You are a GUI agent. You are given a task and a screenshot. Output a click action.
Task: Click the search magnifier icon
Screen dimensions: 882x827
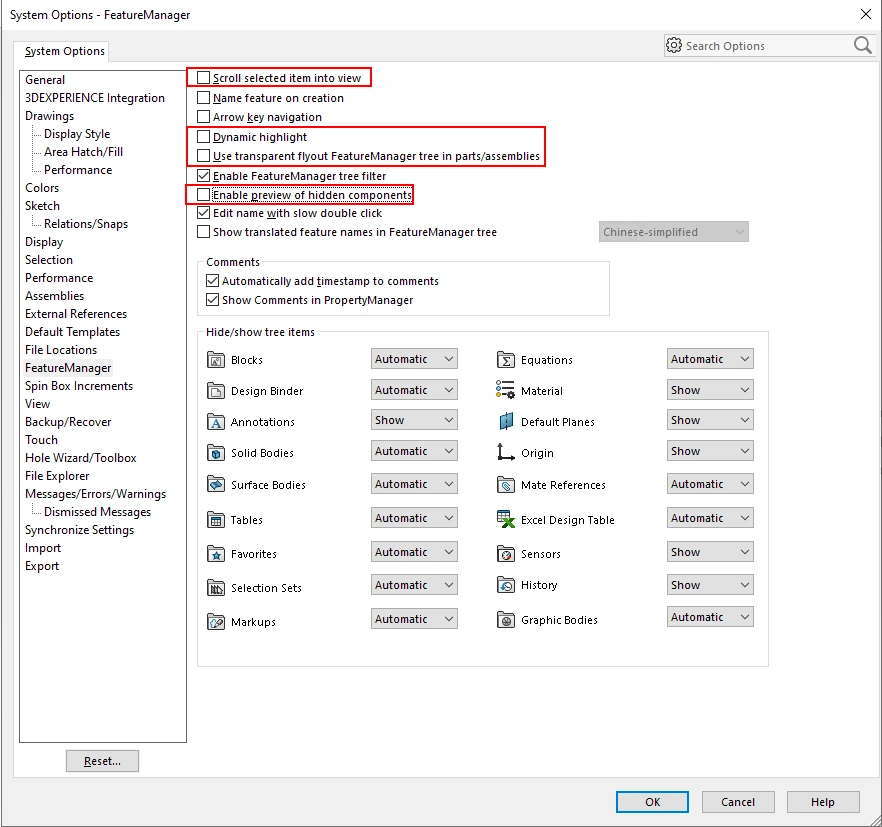863,46
